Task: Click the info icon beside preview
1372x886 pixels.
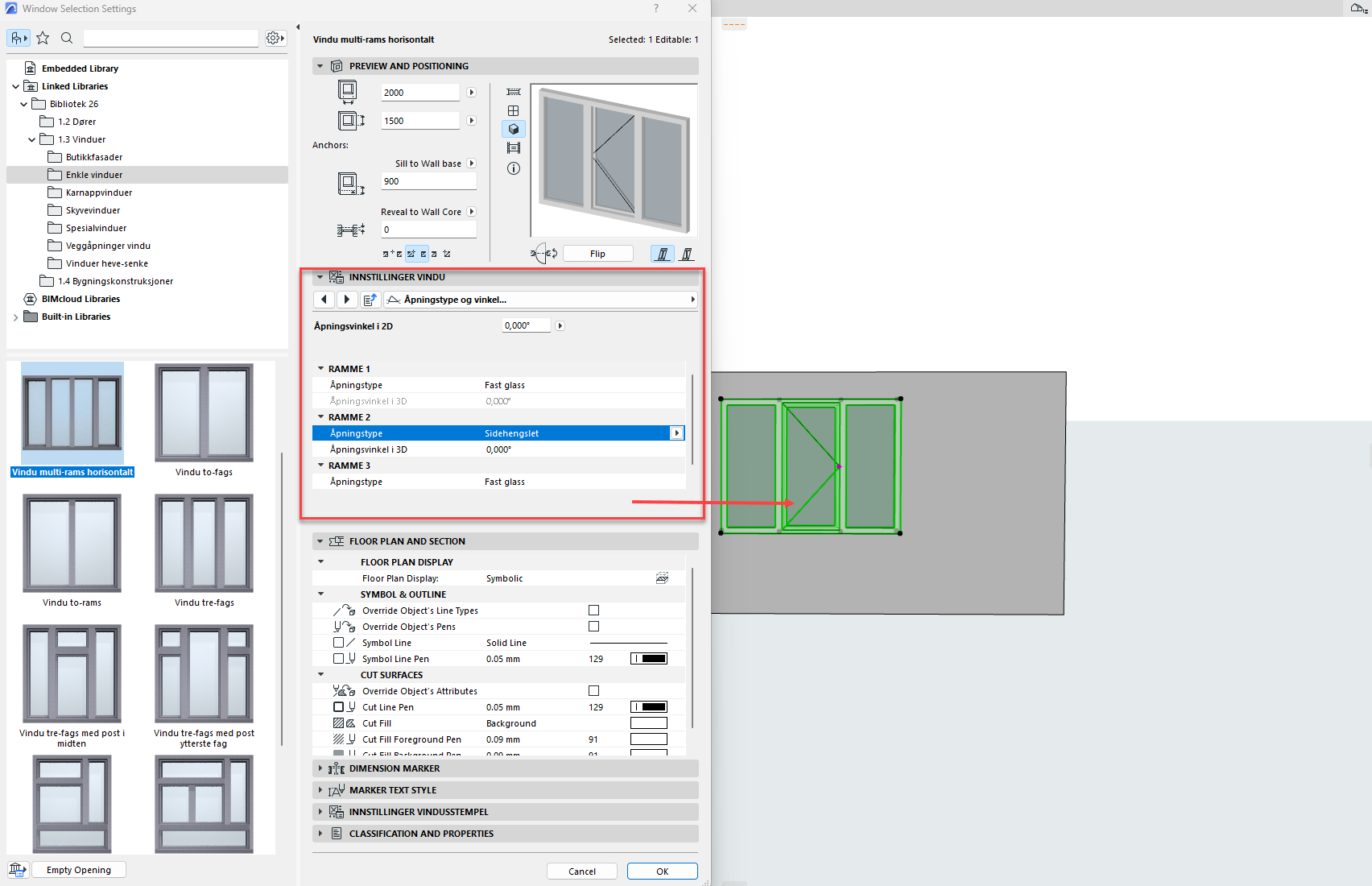Action: coord(514,168)
